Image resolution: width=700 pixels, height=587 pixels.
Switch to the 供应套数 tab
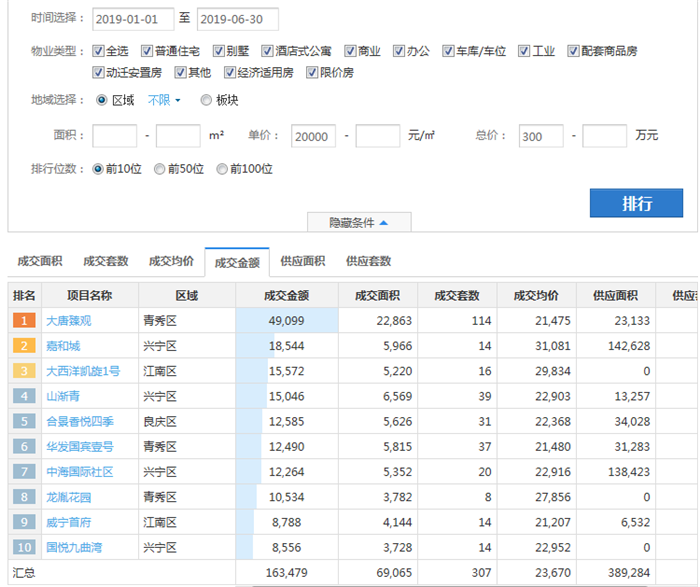(x=368, y=261)
